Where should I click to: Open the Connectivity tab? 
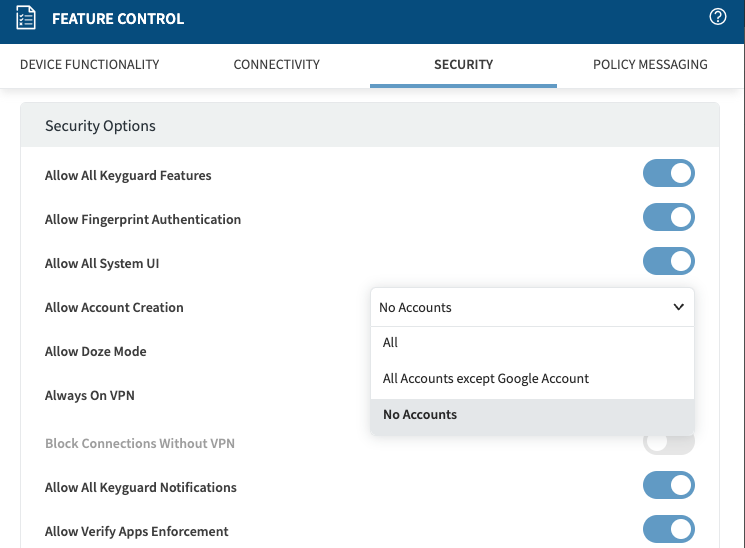[276, 64]
